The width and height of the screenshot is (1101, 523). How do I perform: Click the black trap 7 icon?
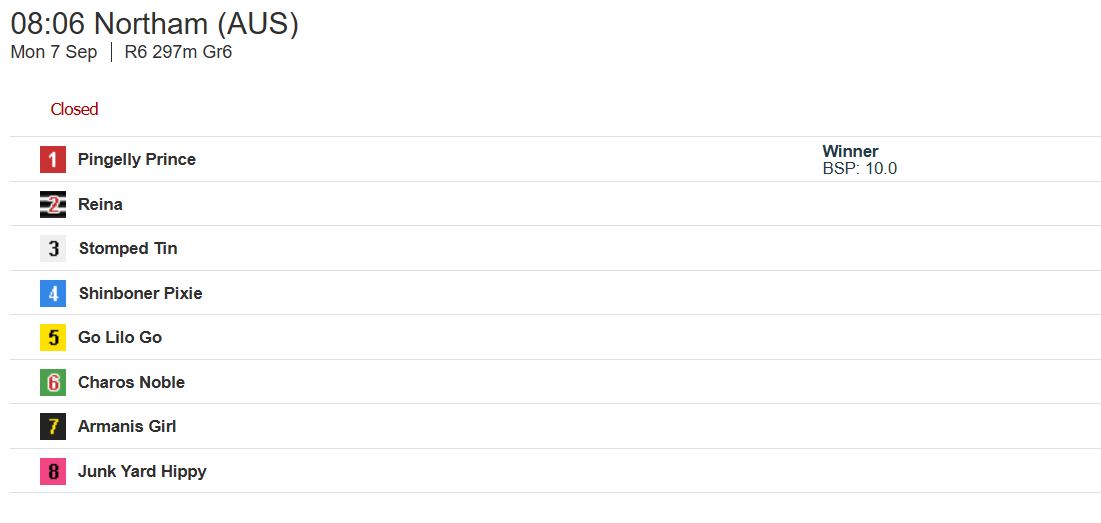coord(53,427)
